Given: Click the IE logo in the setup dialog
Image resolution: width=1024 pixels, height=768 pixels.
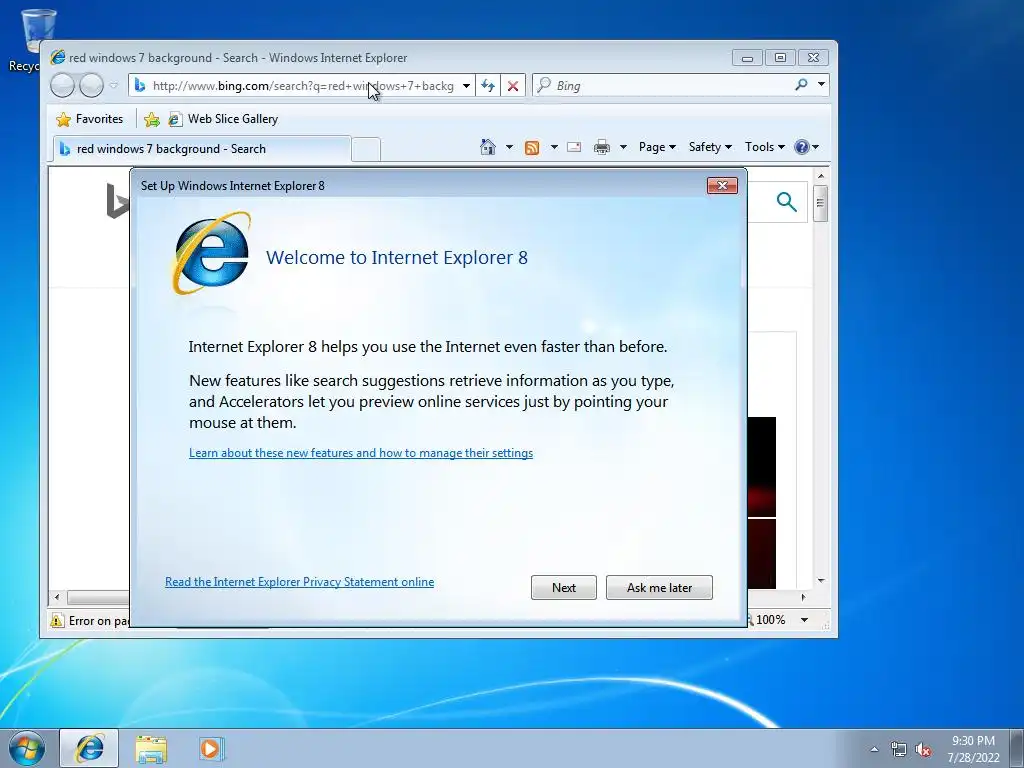Looking at the screenshot, I should [x=212, y=253].
